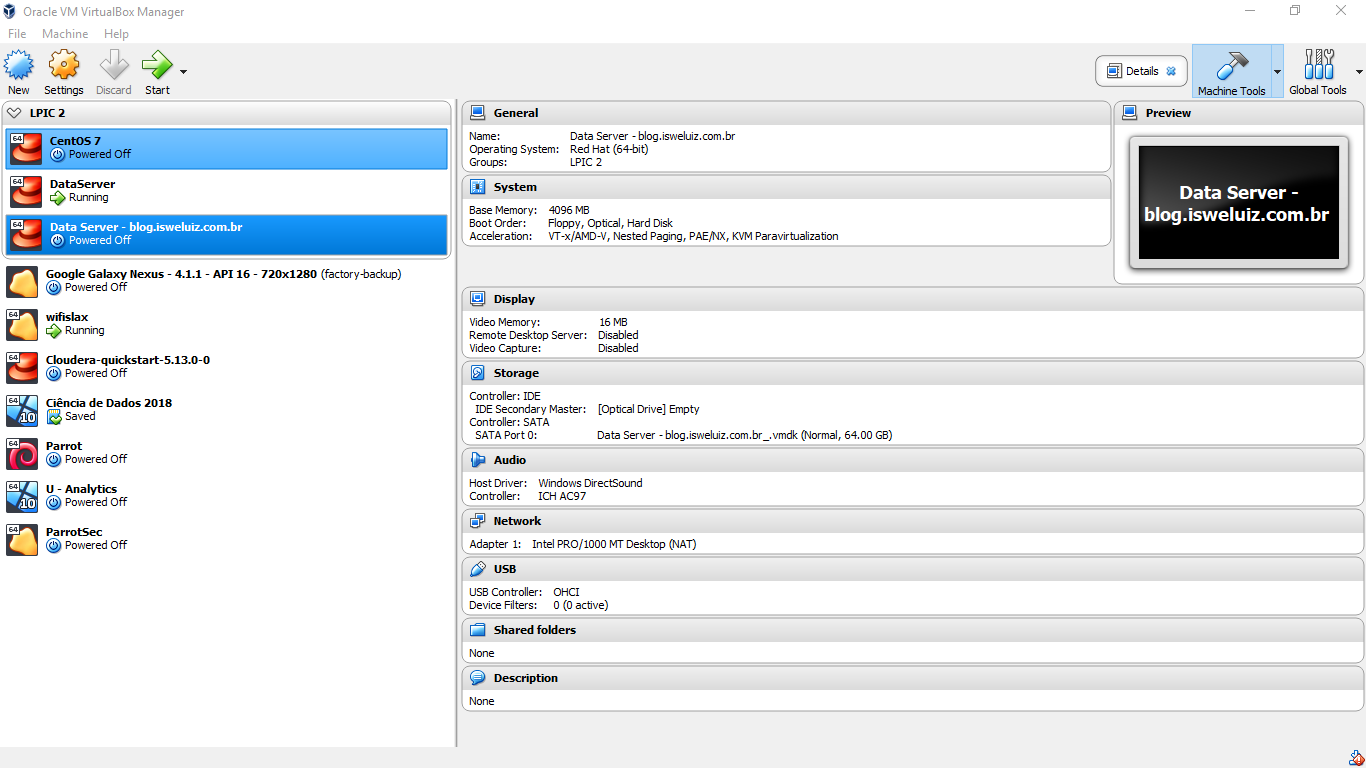
Task: Click the General section monitor icon
Action: tap(478, 113)
